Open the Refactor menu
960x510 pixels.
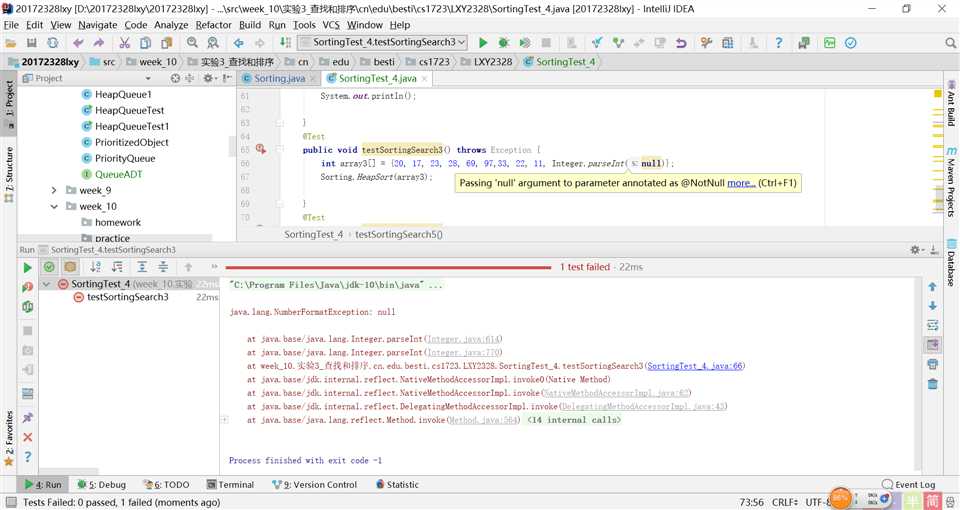214,25
